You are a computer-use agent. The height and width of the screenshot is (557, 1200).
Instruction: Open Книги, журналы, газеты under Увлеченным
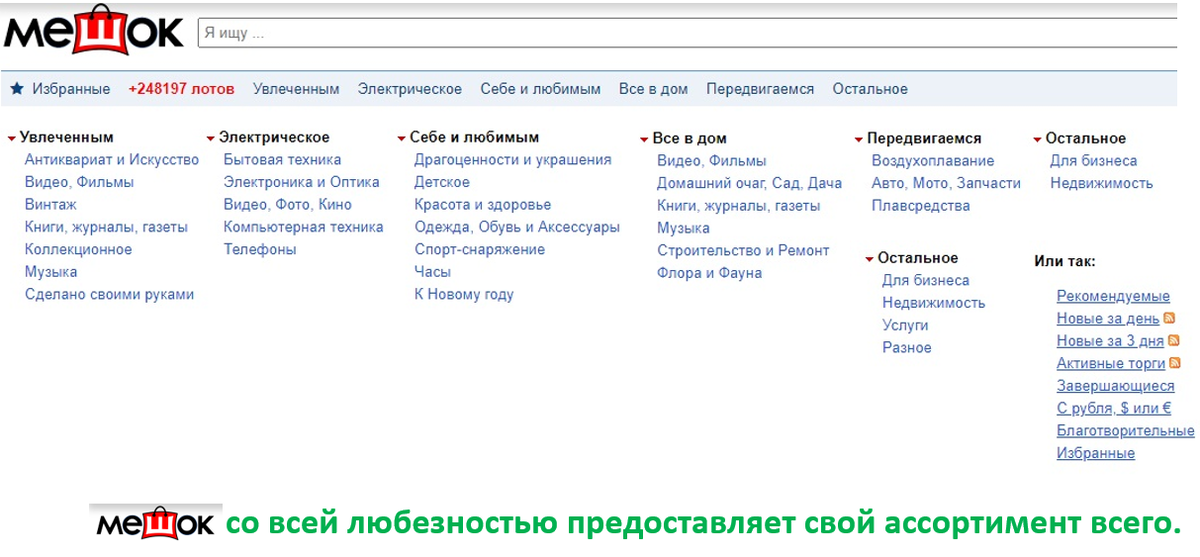point(106,227)
